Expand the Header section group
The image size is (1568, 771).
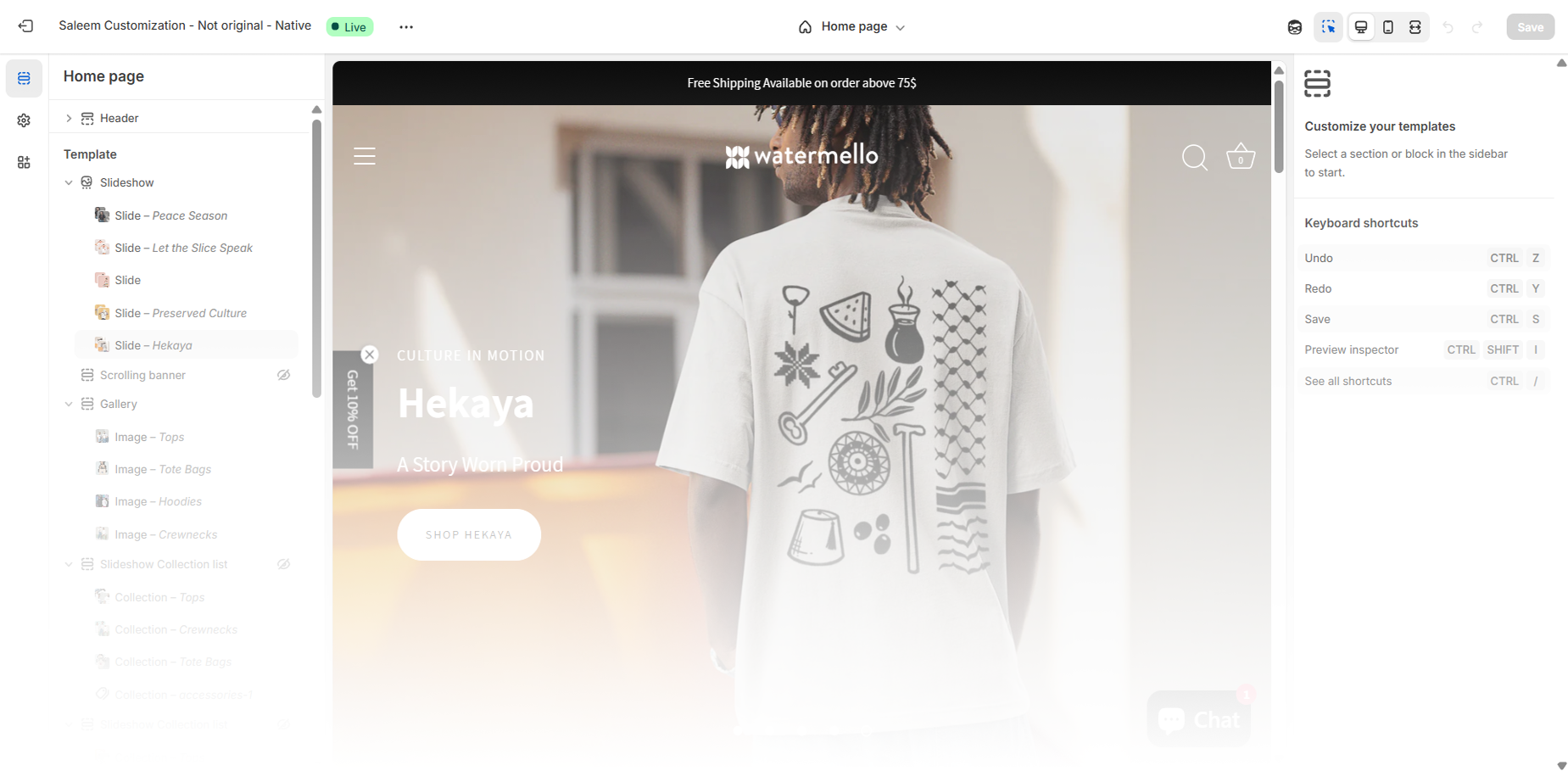[x=69, y=118]
